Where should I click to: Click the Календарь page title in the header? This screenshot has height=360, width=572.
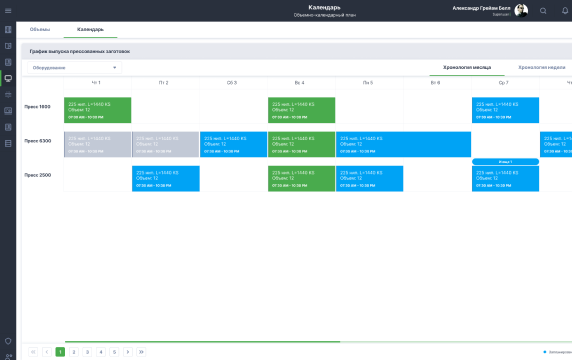click(x=324, y=7)
